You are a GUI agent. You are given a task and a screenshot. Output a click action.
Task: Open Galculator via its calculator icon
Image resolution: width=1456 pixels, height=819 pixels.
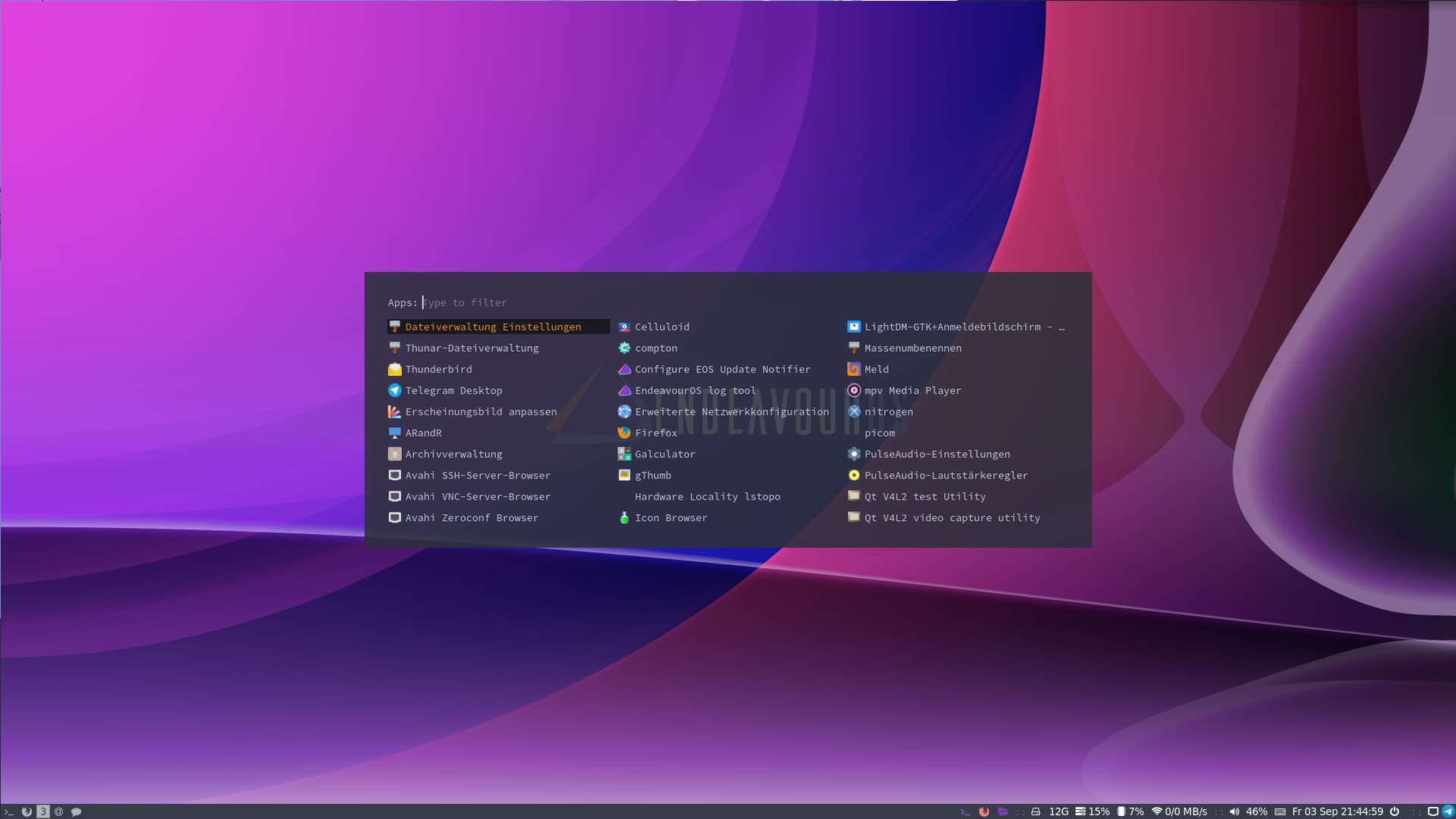tap(624, 454)
